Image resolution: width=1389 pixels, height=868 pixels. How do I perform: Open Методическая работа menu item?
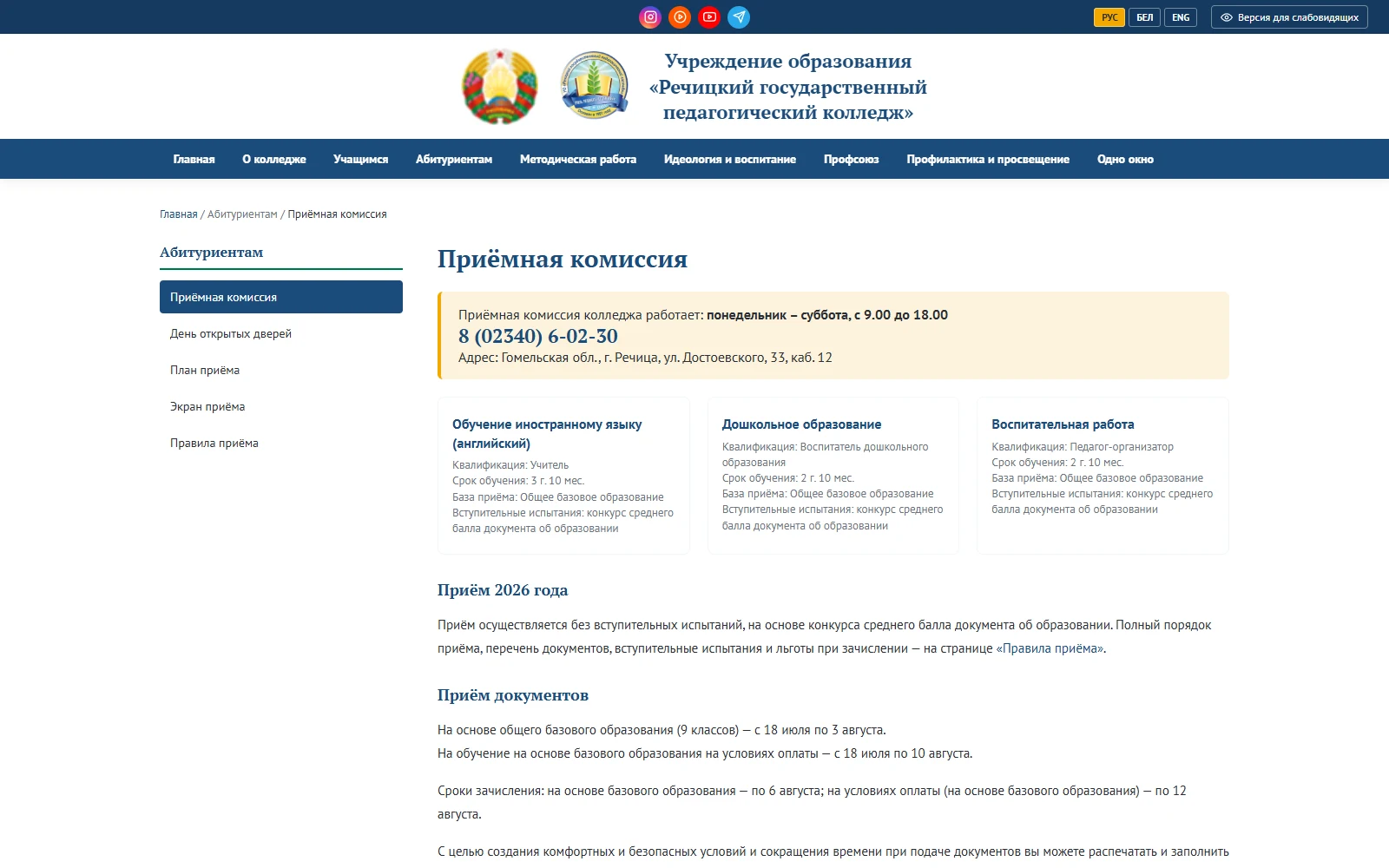click(x=578, y=159)
